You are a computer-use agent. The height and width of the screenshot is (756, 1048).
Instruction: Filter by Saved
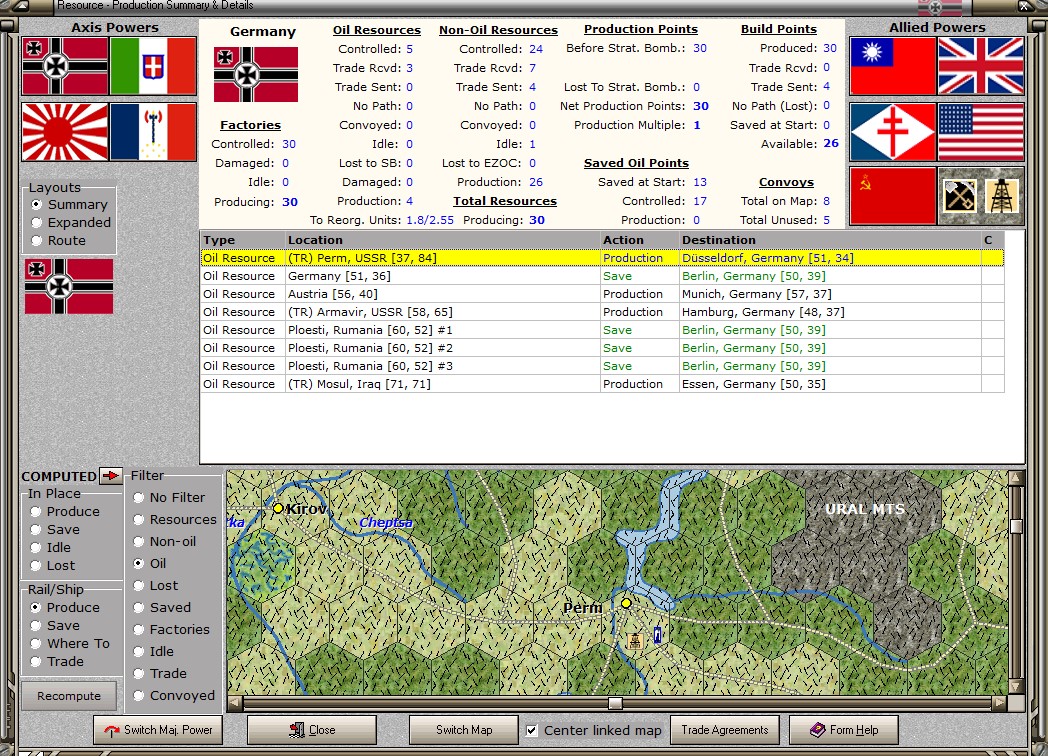click(162, 608)
